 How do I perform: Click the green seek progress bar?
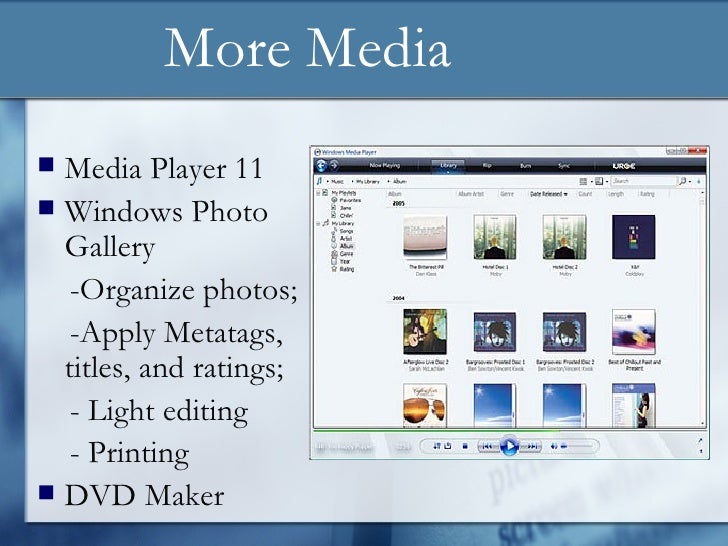click(x=436, y=431)
